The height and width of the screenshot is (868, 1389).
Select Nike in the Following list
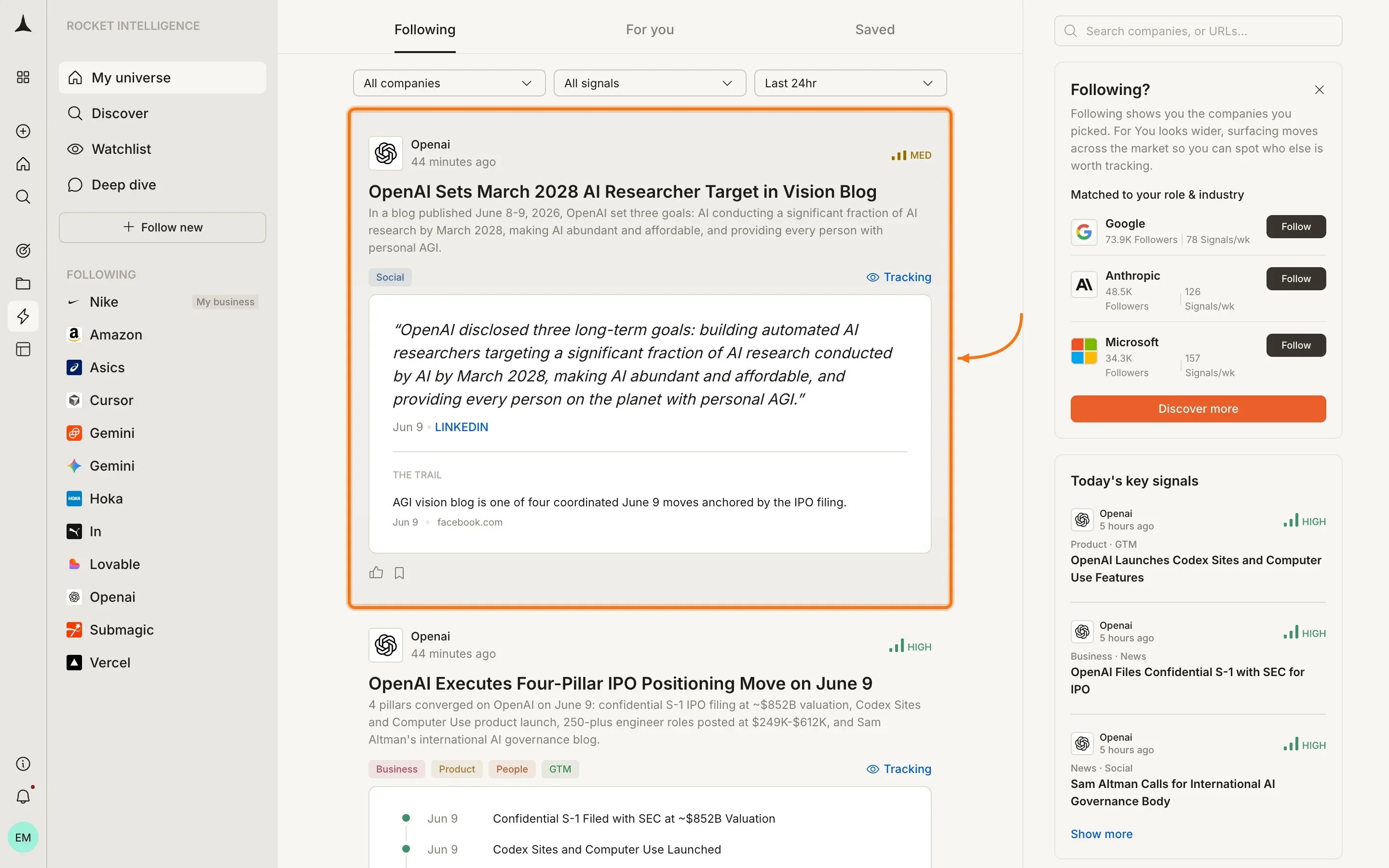coord(163,302)
